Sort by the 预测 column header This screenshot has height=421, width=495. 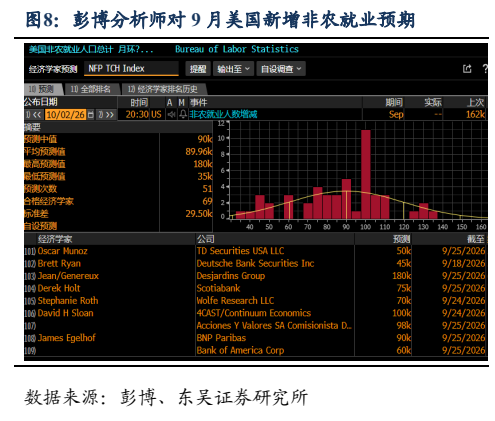pyautogui.click(x=401, y=239)
